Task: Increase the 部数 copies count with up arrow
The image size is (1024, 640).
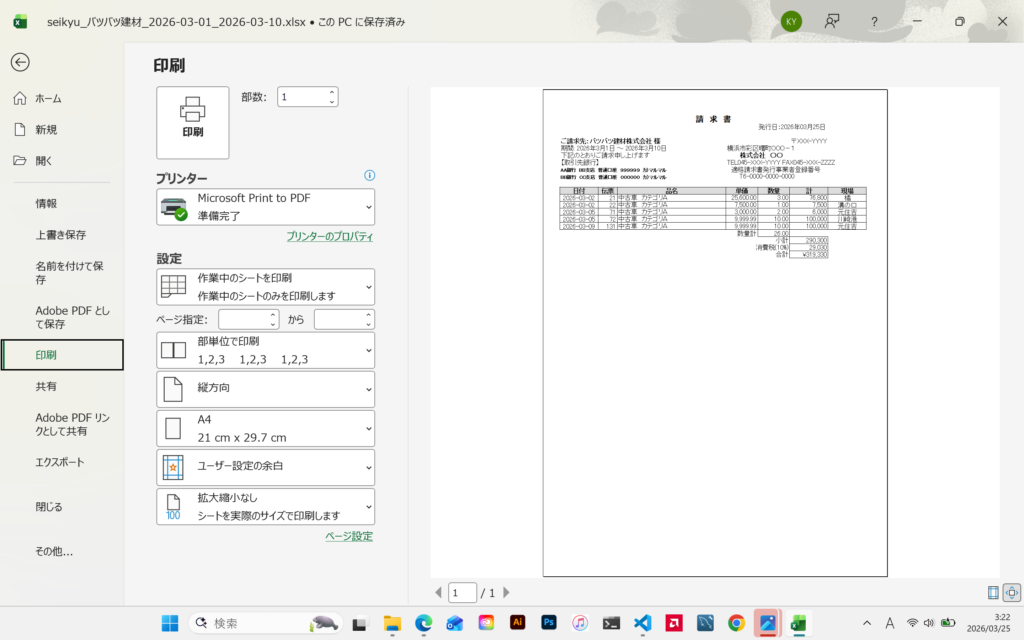Action: (332, 92)
